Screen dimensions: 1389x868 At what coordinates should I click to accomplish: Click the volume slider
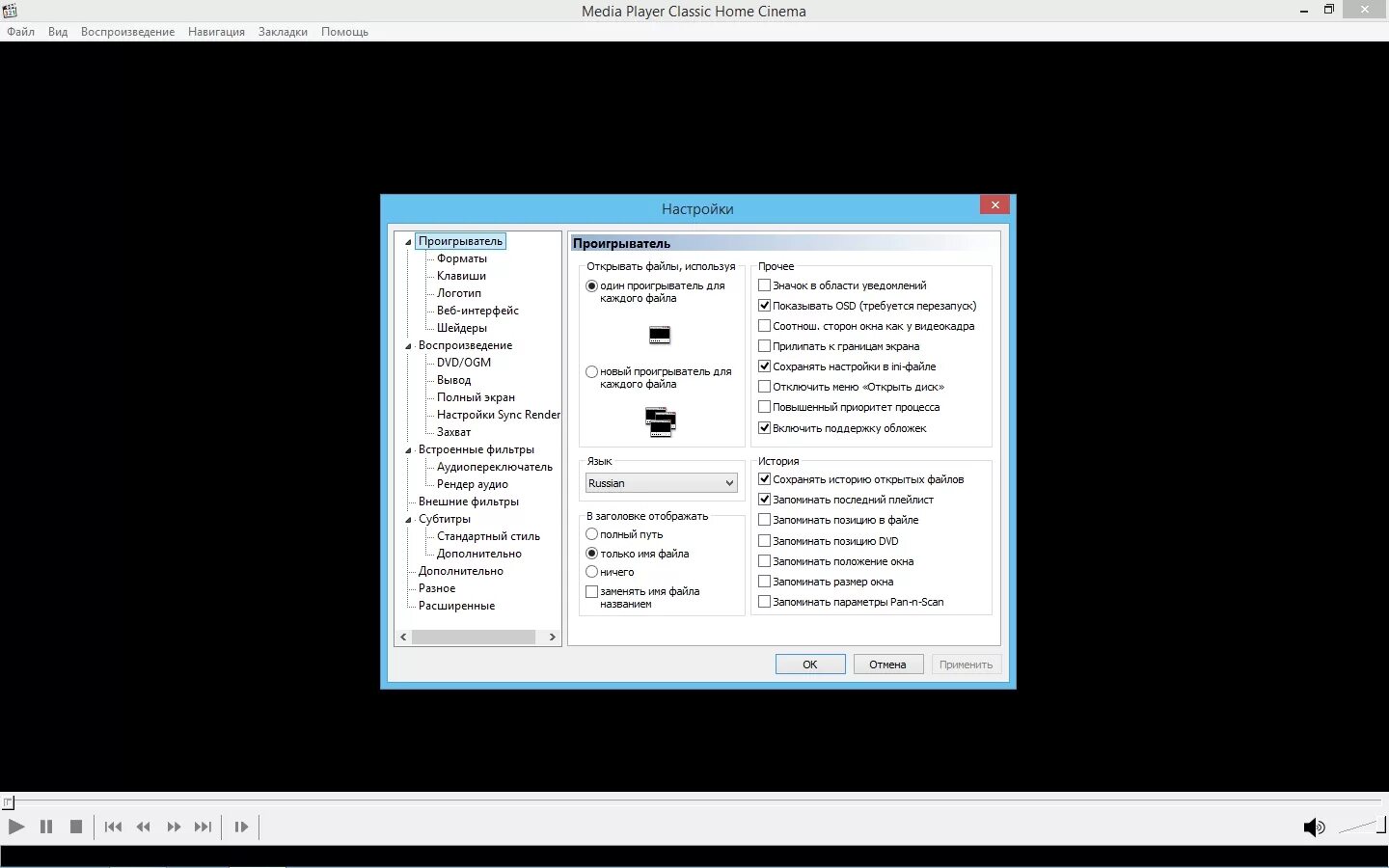tap(1361, 827)
